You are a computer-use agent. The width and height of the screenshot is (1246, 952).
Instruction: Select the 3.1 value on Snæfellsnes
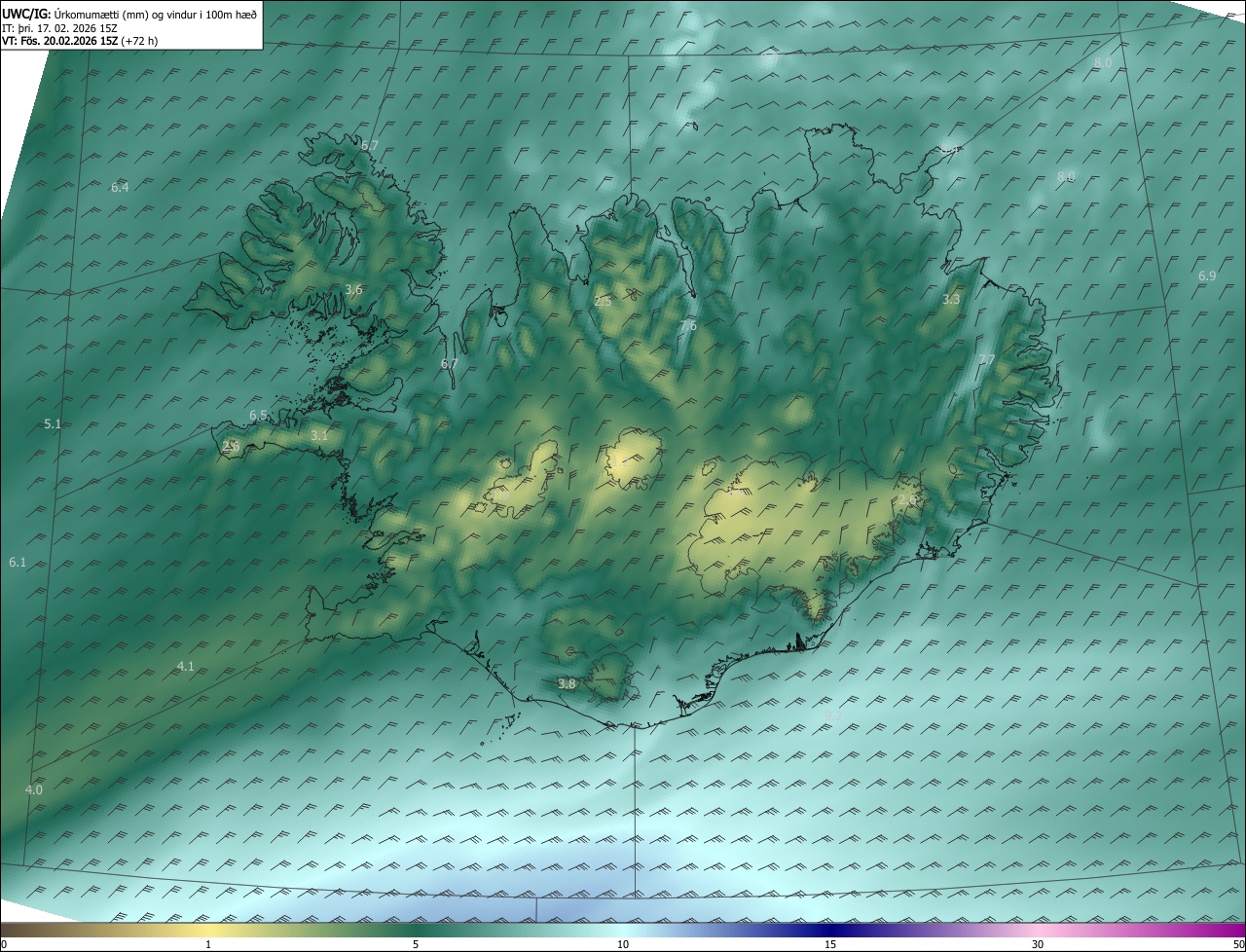coord(319,436)
